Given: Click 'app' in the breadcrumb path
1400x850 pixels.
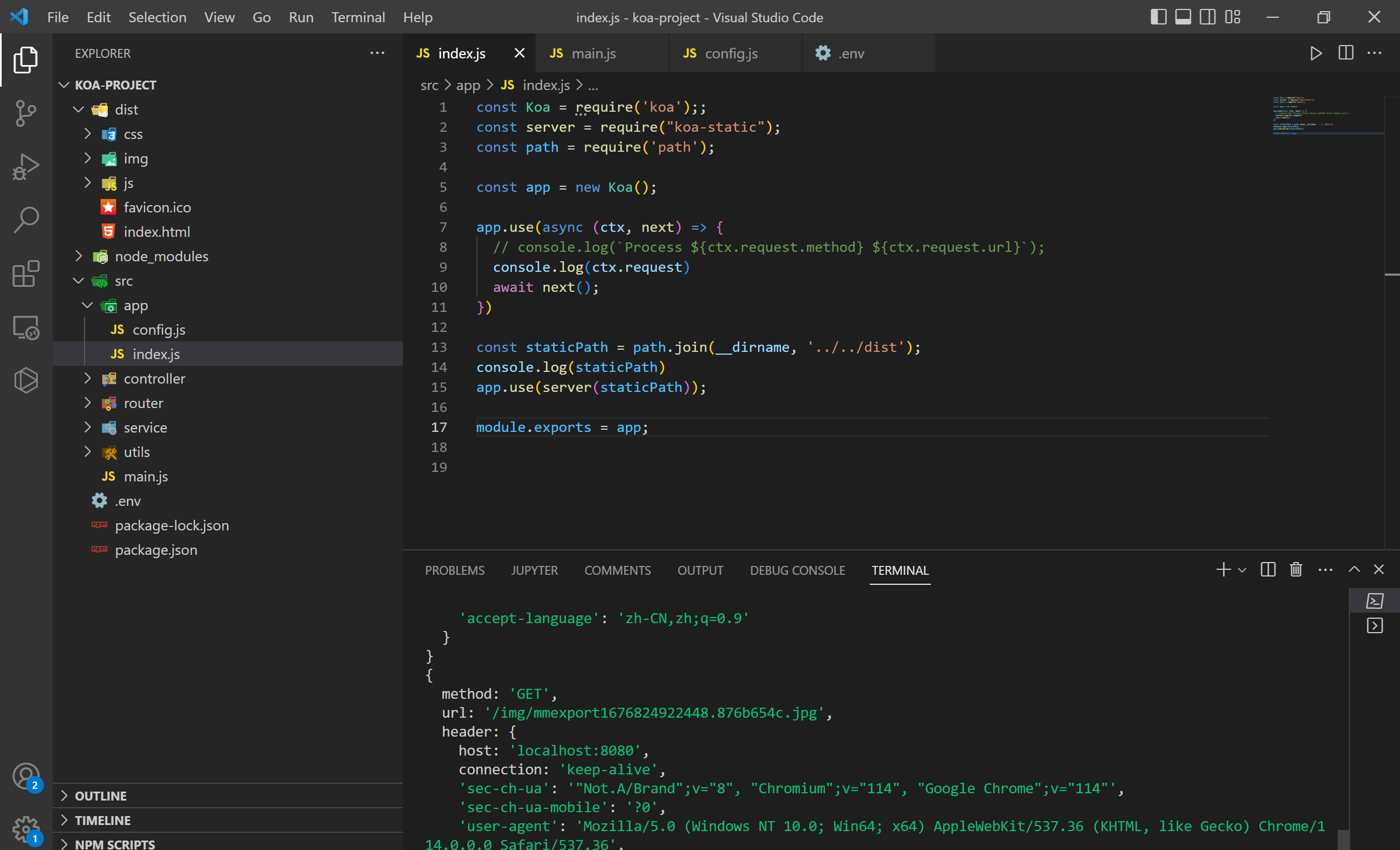Looking at the screenshot, I should pyautogui.click(x=468, y=85).
